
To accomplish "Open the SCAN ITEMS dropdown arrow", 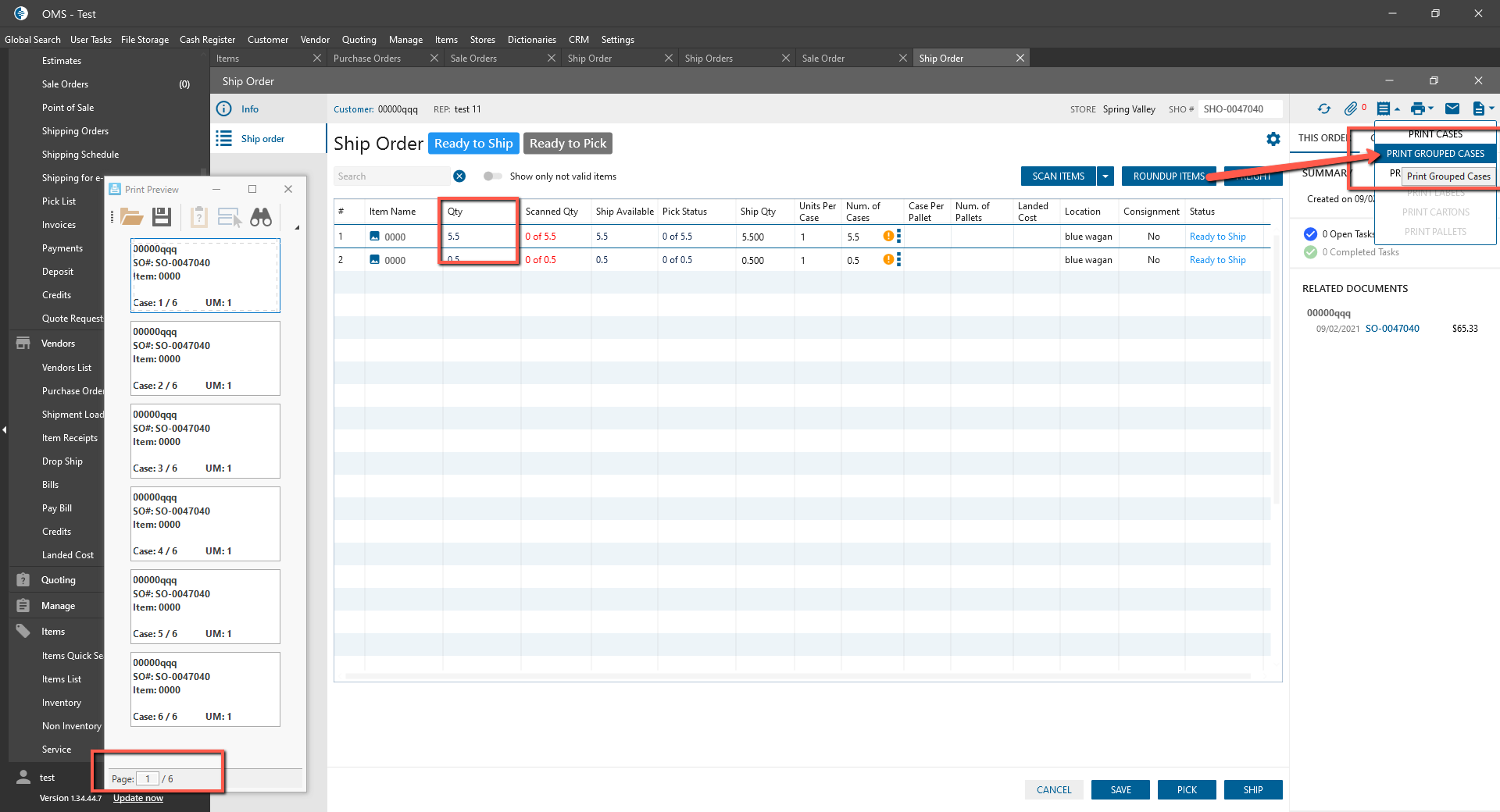I will point(1105,176).
